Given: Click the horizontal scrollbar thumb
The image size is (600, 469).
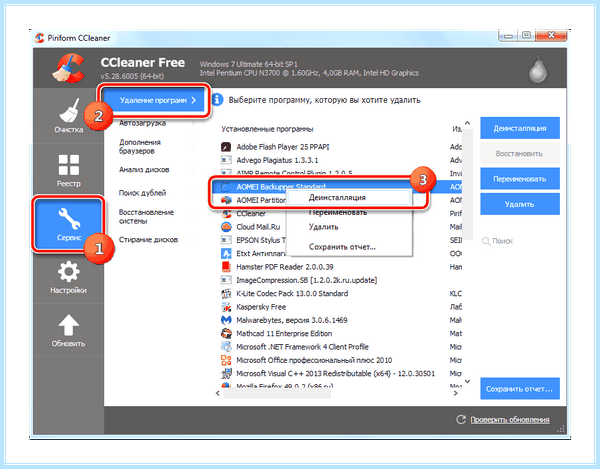Looking at the screenshot, I should coord(277,393).
